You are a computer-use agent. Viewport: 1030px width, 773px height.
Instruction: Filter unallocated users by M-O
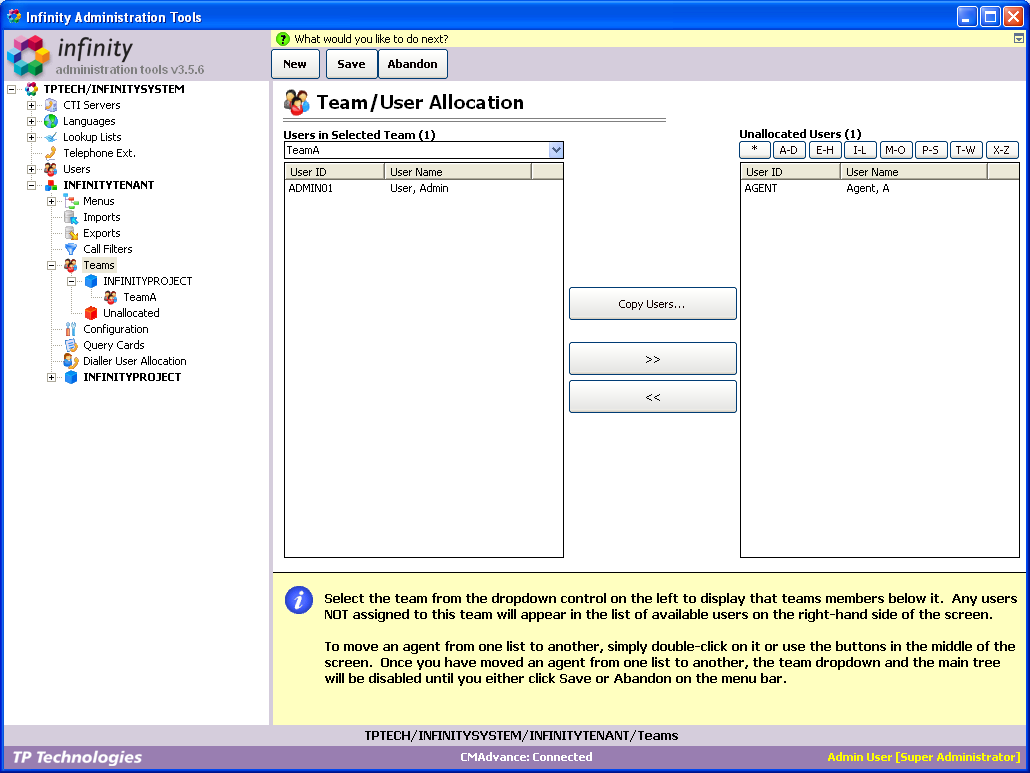pos(895,150)
